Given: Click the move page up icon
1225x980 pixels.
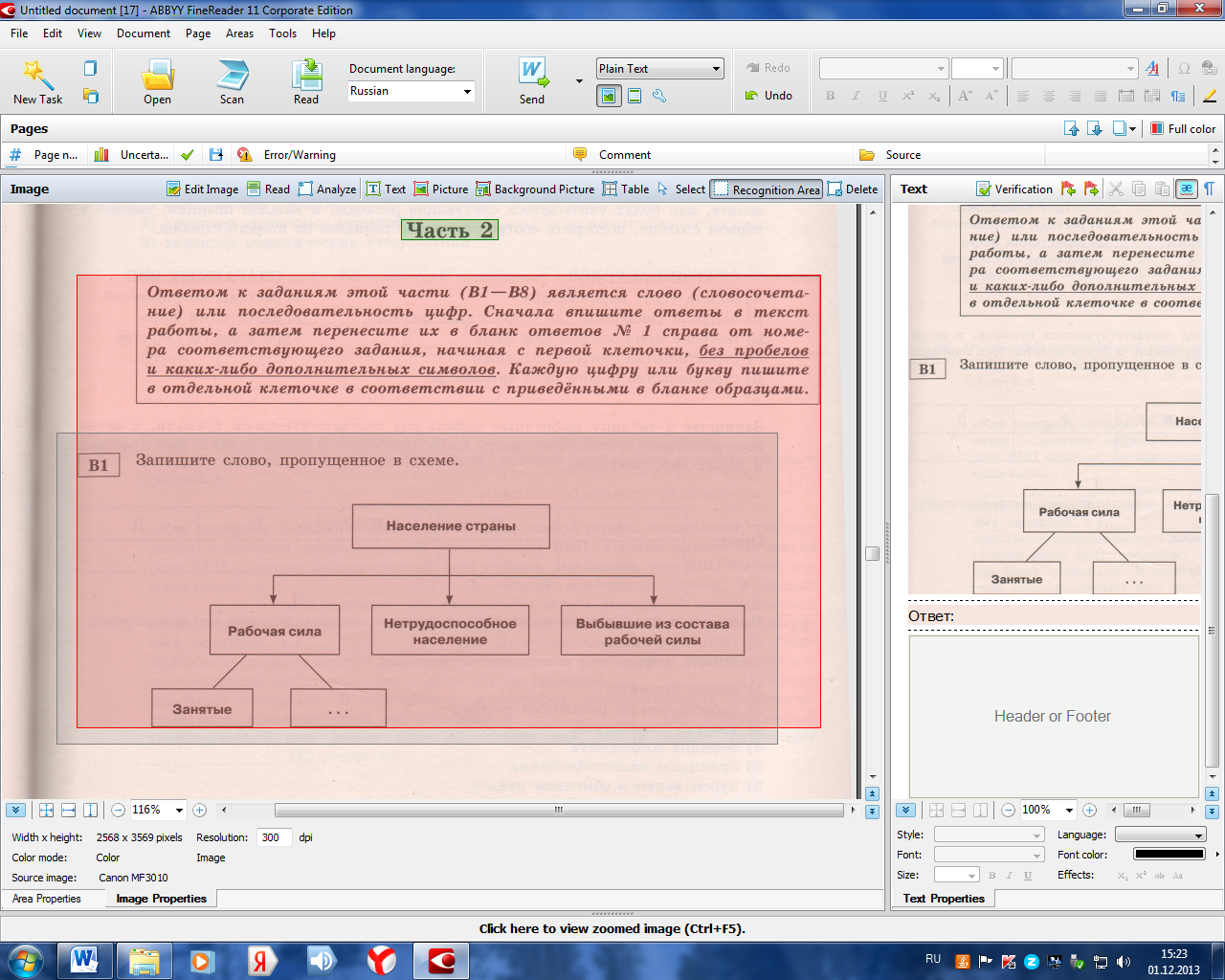Looking at the screenshot, I should pyautogui.click(x=1072, y=129).
